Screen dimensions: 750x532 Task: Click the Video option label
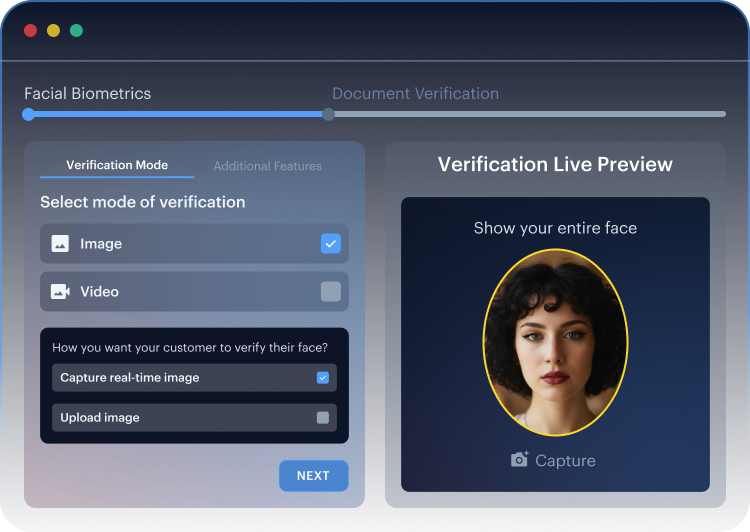[x=99, y=292]
